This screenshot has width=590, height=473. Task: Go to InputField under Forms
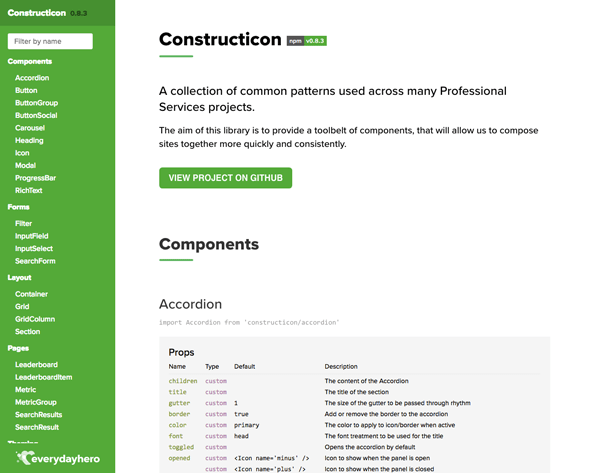32,236
